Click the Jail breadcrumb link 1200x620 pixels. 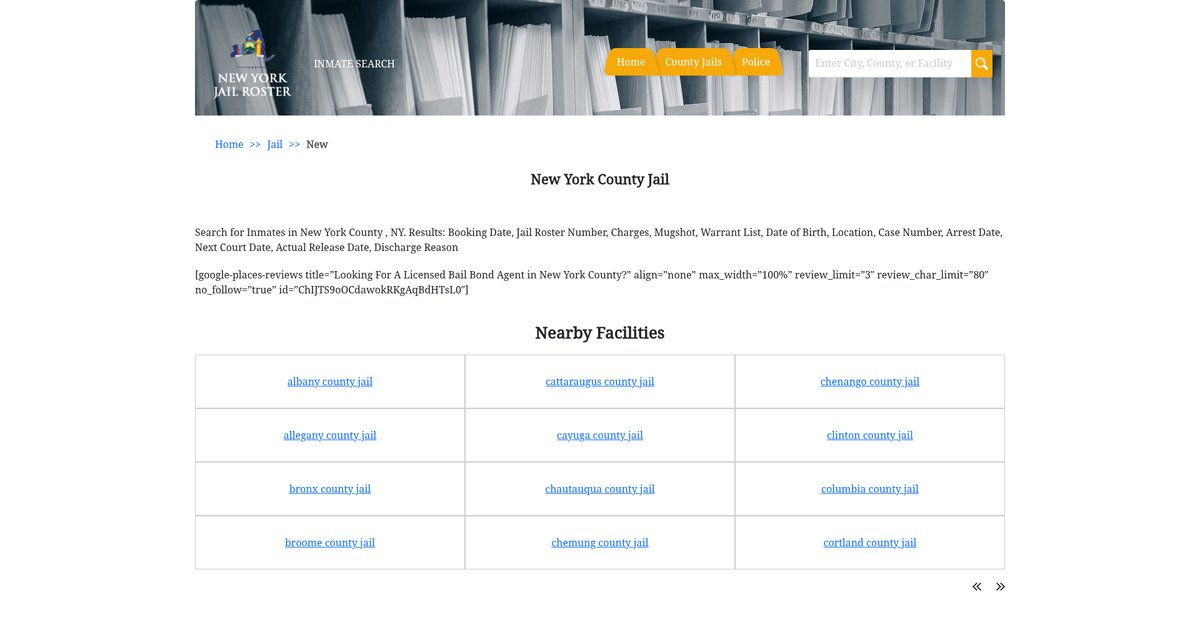pyautogui.click(x=275, y=144)
